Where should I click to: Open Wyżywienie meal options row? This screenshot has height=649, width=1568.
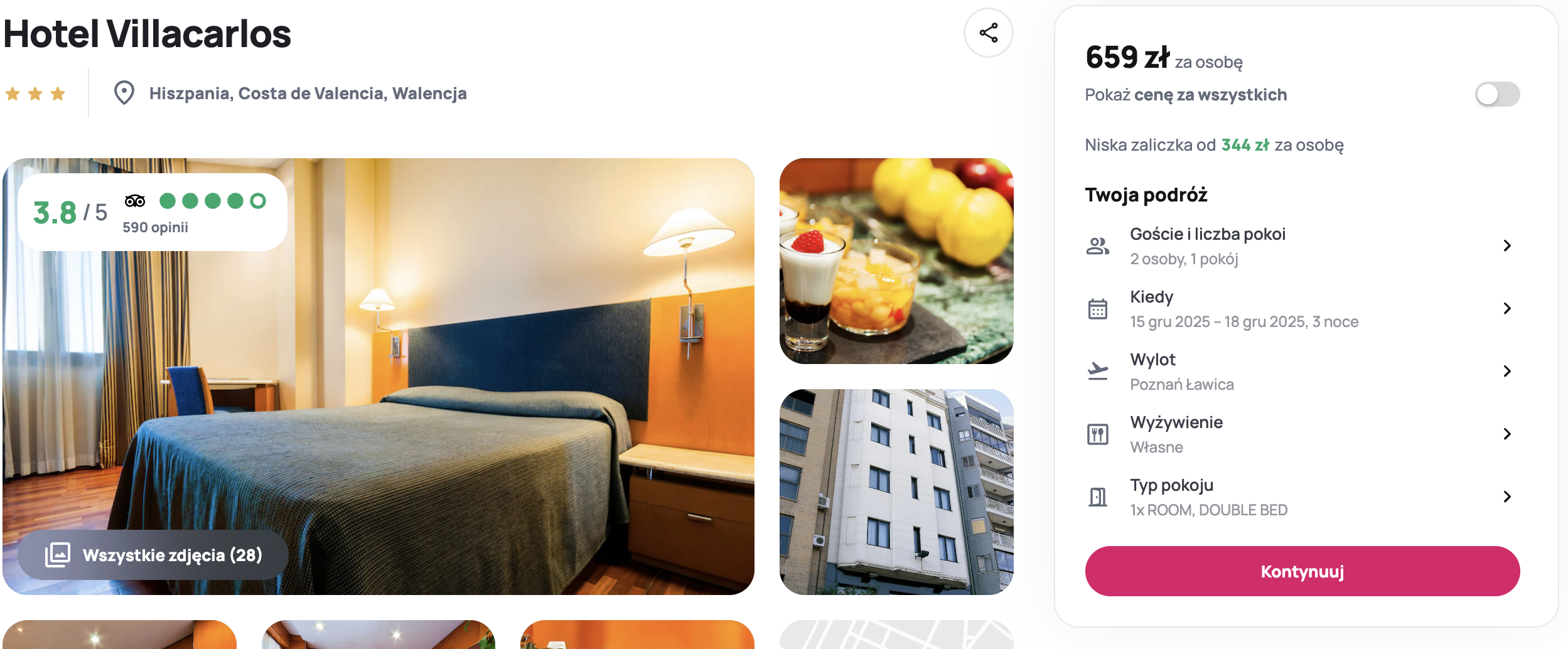click(1302, 434)
